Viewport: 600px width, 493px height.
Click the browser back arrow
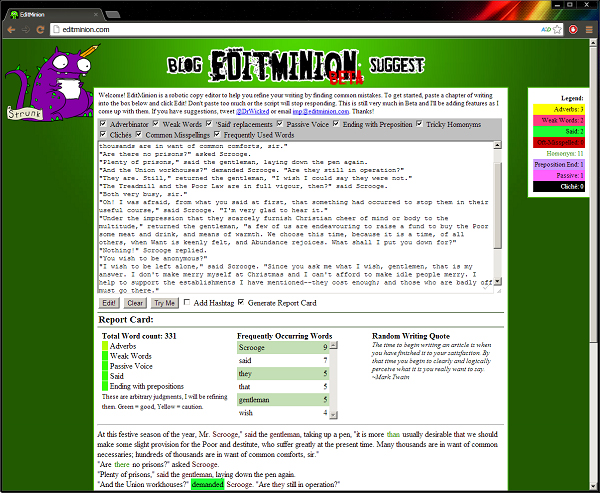click(11, 29)
